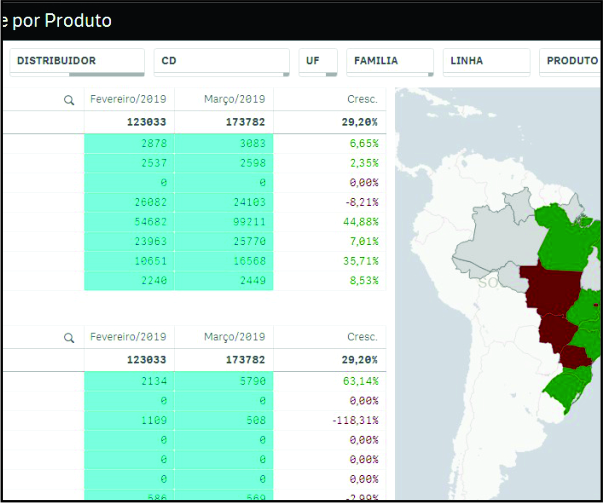Open the FAMILIA filter
Image resolution: width=603 pixels, height=503 pixels.
(x=389, y=61)
